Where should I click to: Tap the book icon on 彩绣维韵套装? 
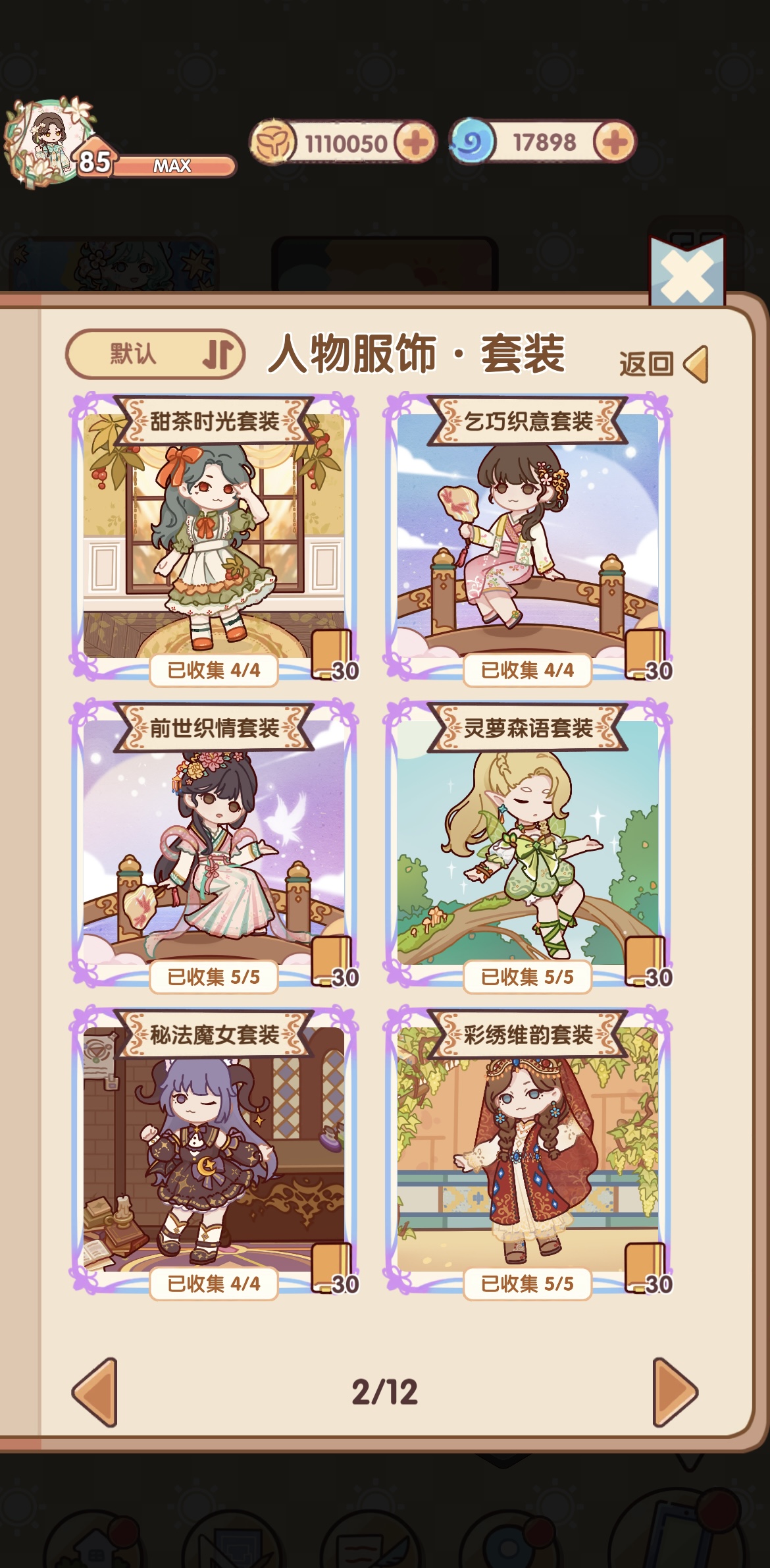[x=648, y=1269]
